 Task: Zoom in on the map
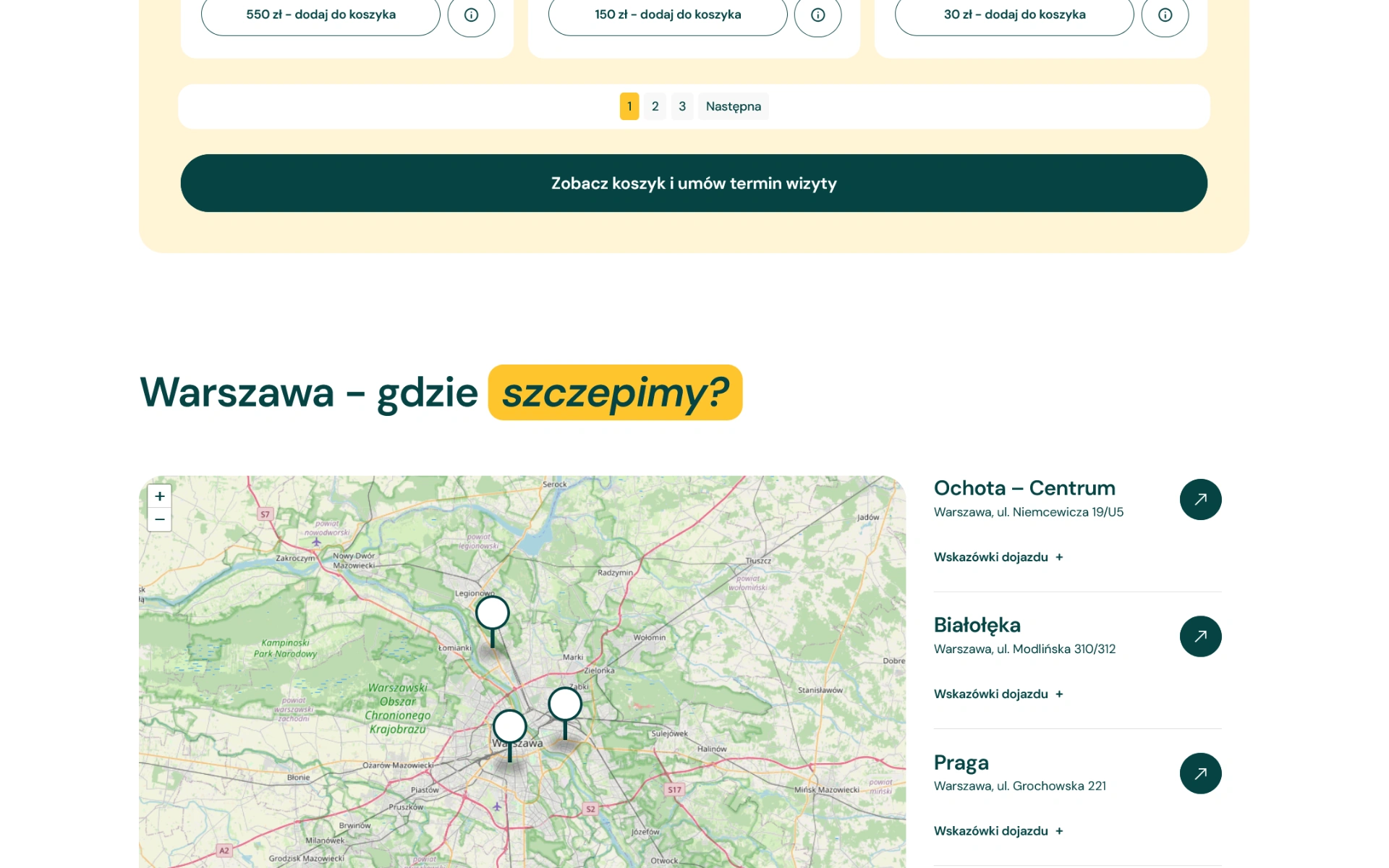pos(160,496)
